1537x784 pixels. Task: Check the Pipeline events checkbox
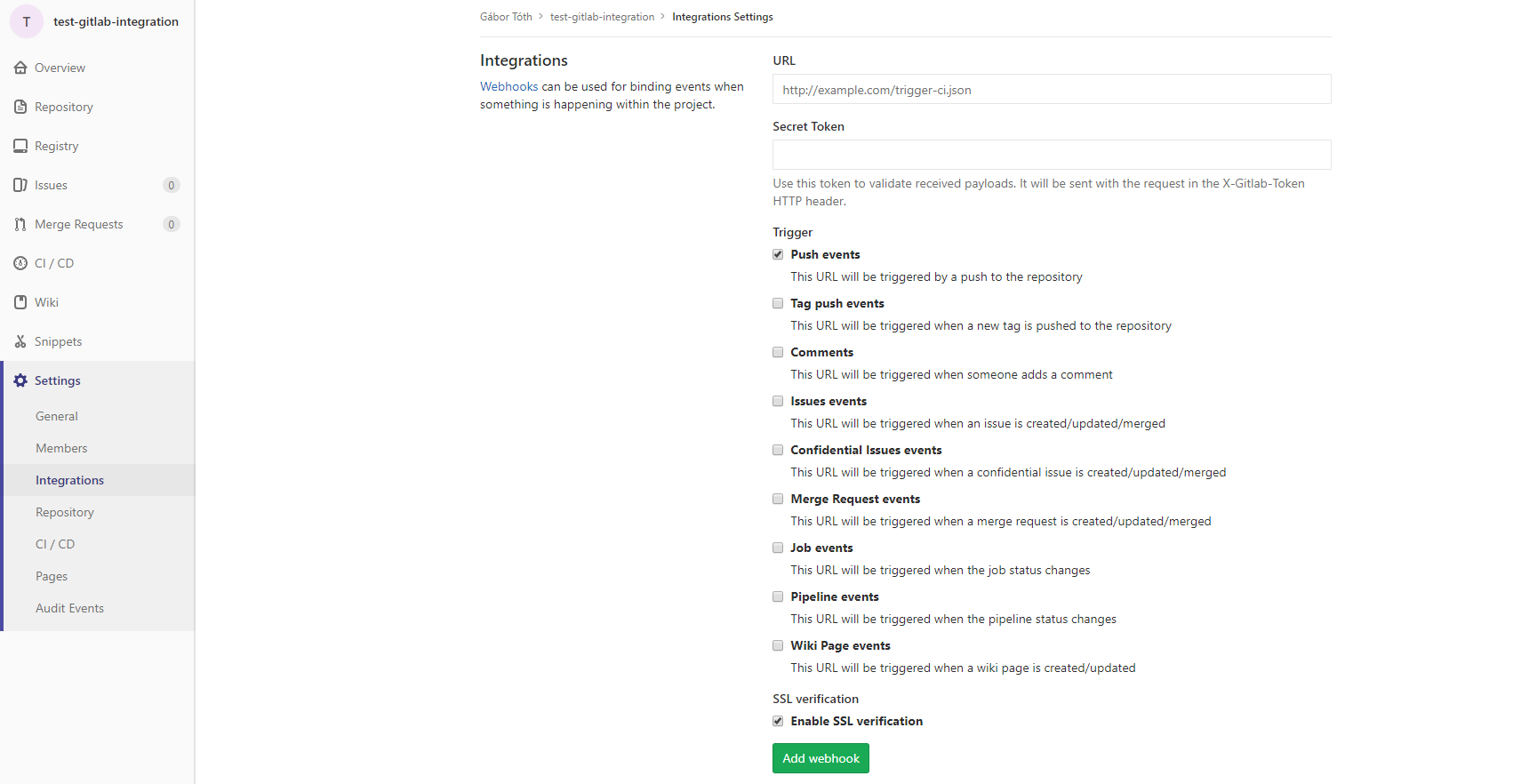pos(778,596)
